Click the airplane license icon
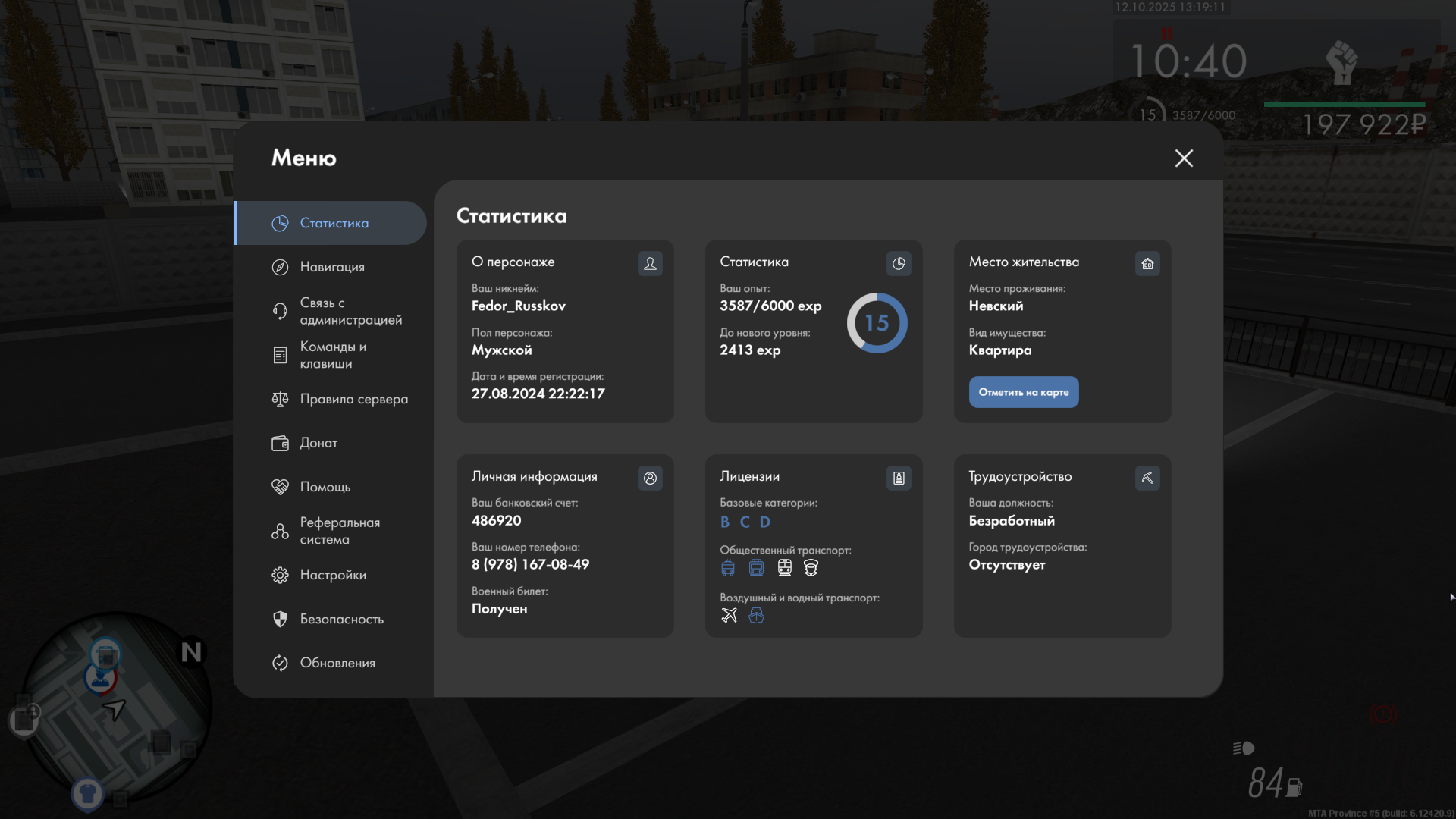This screenshot has height=819, width=1456. point(729,615)
